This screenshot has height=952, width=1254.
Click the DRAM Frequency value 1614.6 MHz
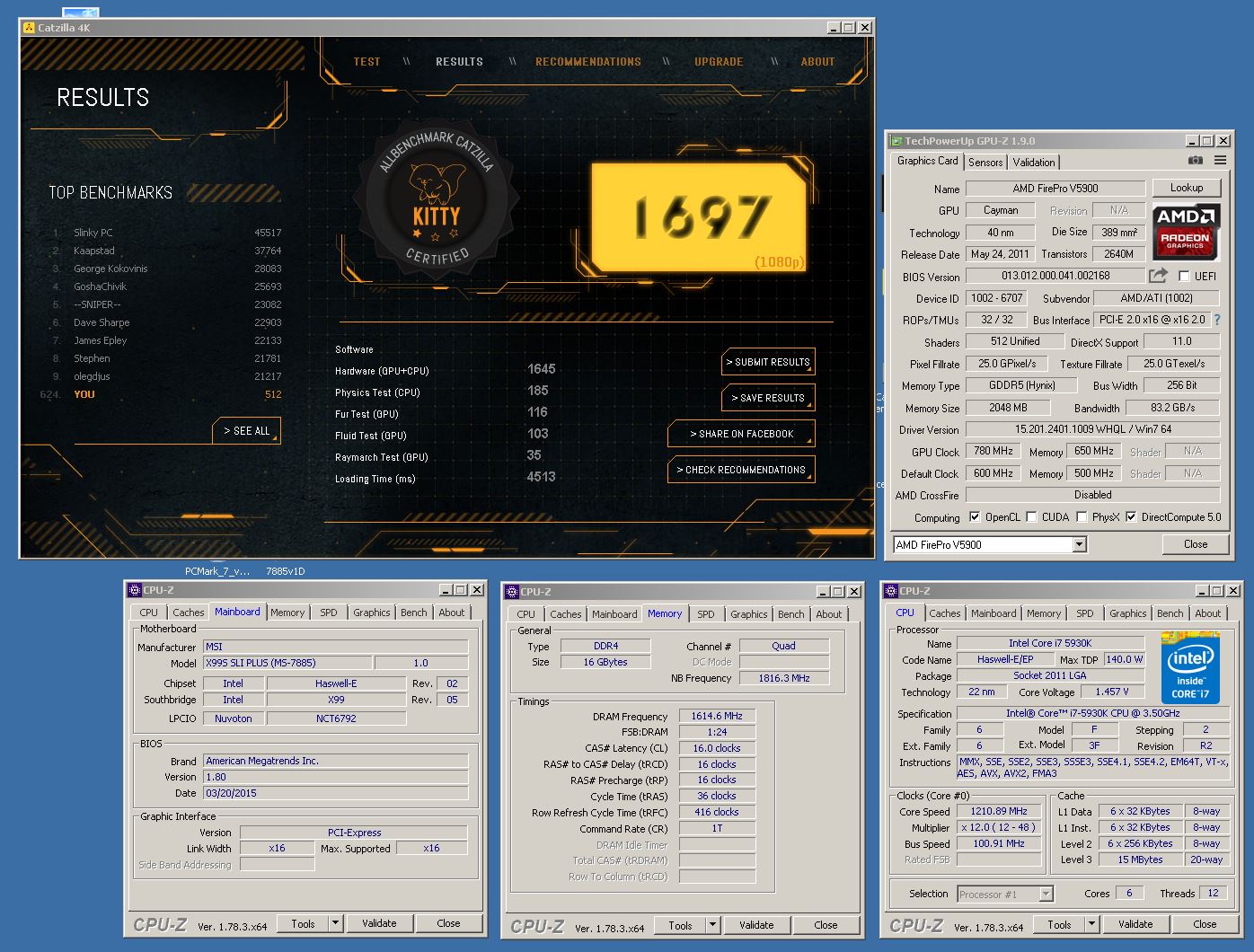tap(717, 716)
